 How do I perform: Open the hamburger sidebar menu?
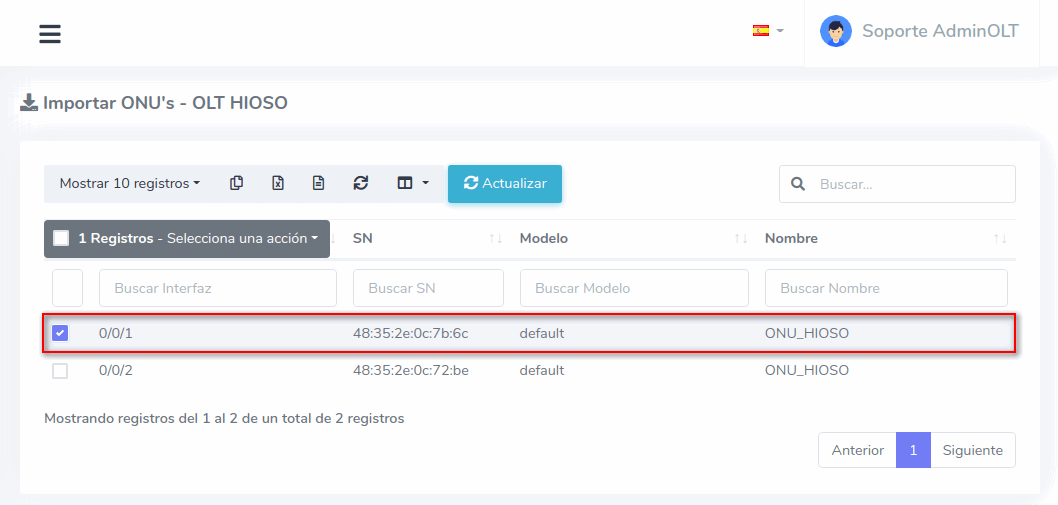(x=50, y=34)
